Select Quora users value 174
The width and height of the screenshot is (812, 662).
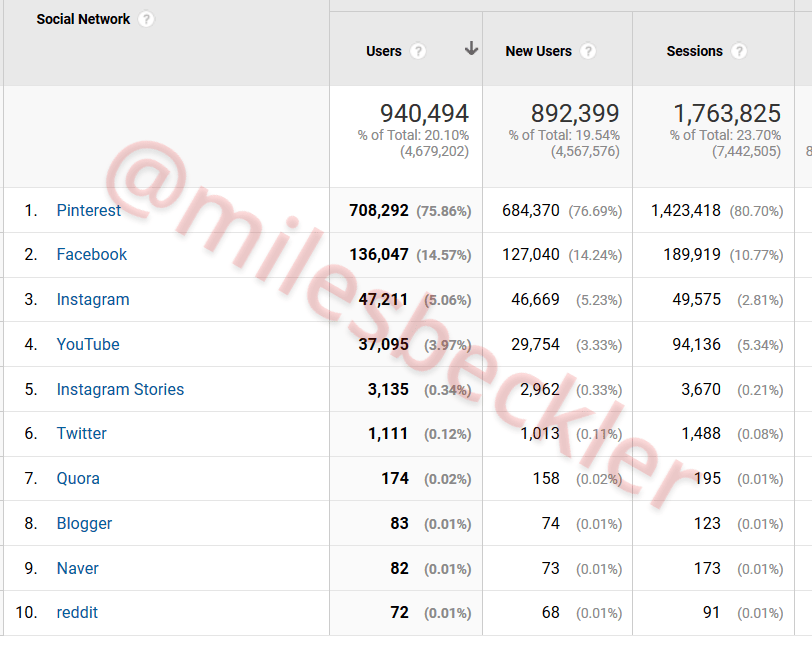395,478
